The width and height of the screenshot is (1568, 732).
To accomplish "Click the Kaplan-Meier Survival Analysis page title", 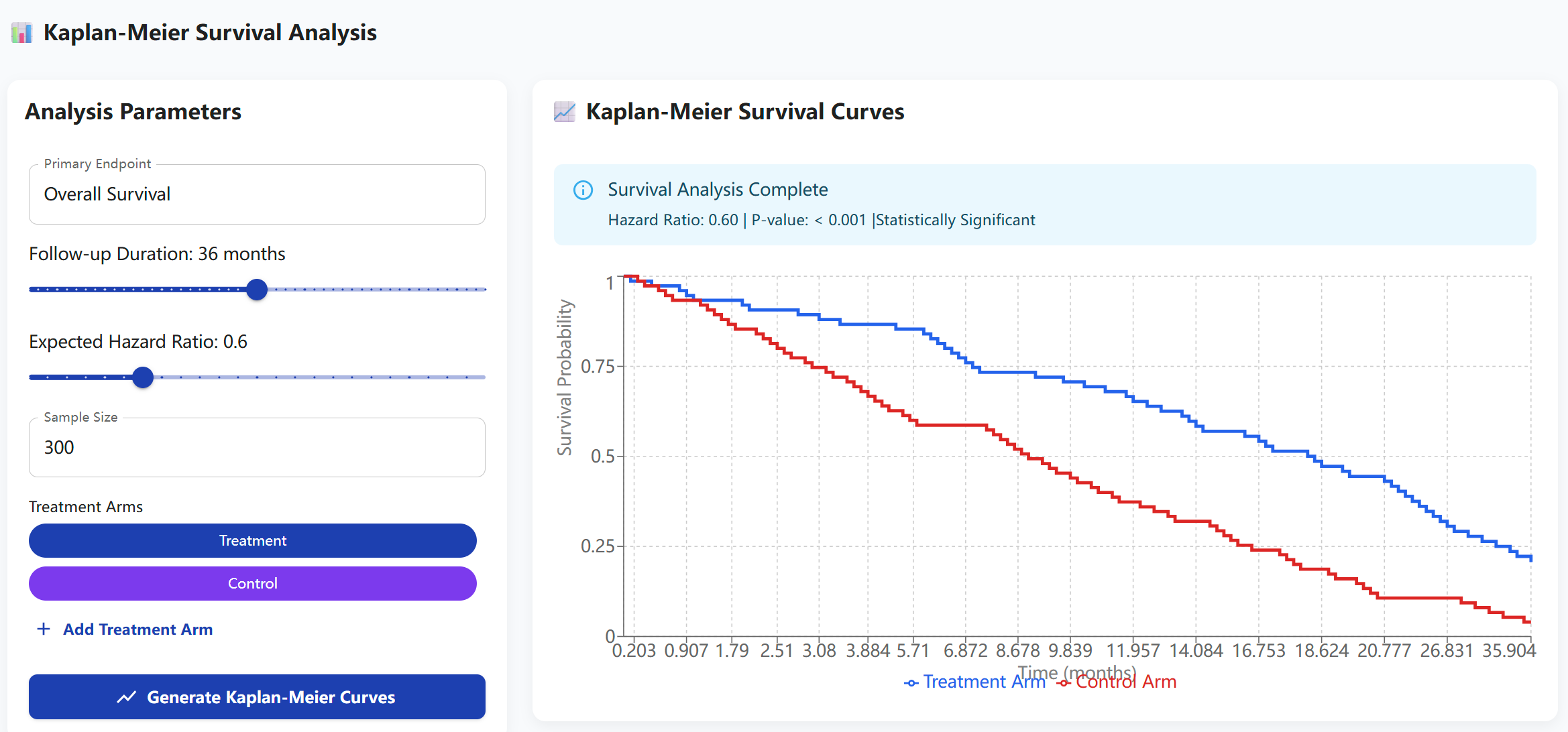I will click(x=210, y=32).
